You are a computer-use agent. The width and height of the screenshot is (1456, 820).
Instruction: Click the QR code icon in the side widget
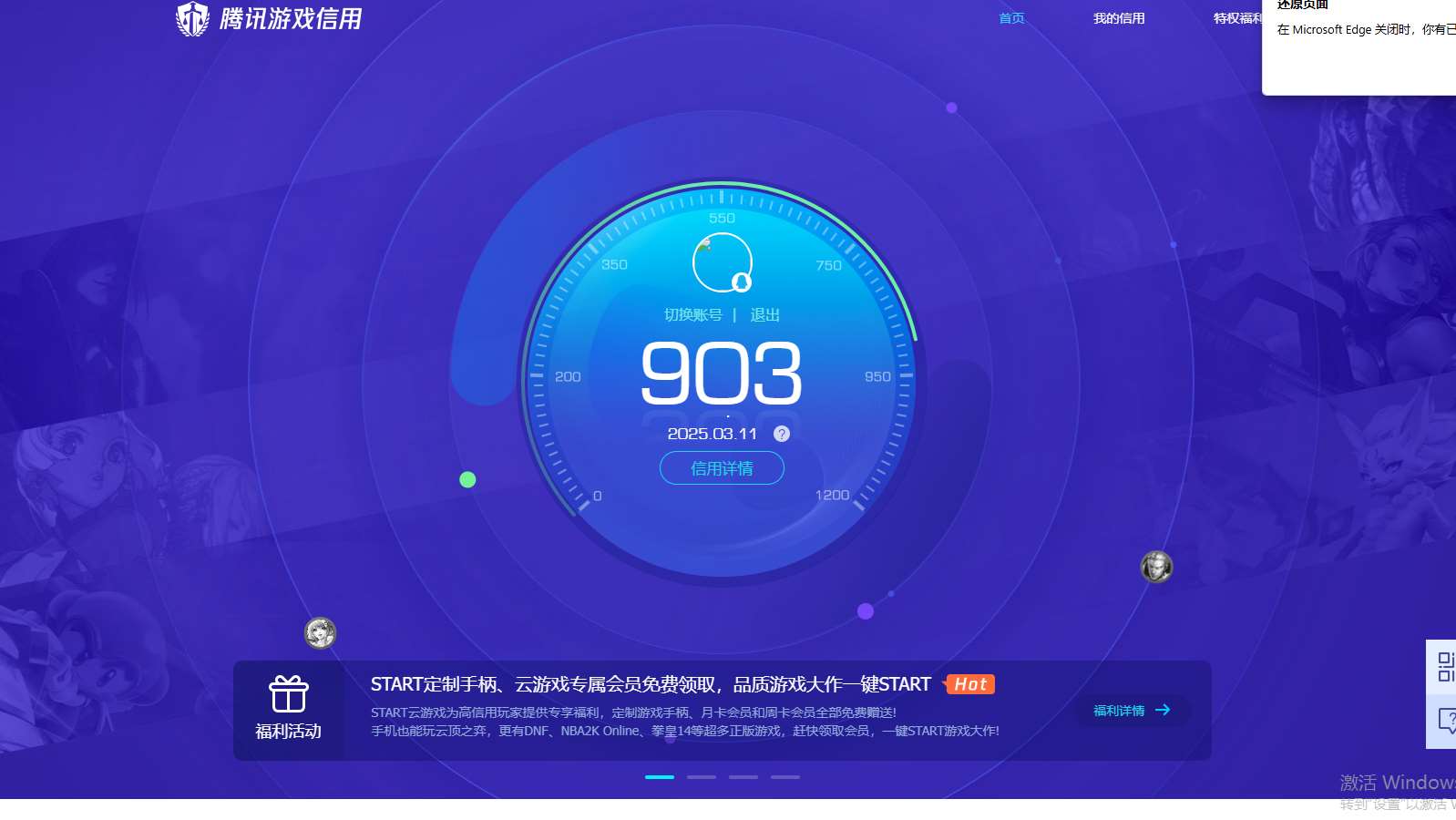point(1445,666)
